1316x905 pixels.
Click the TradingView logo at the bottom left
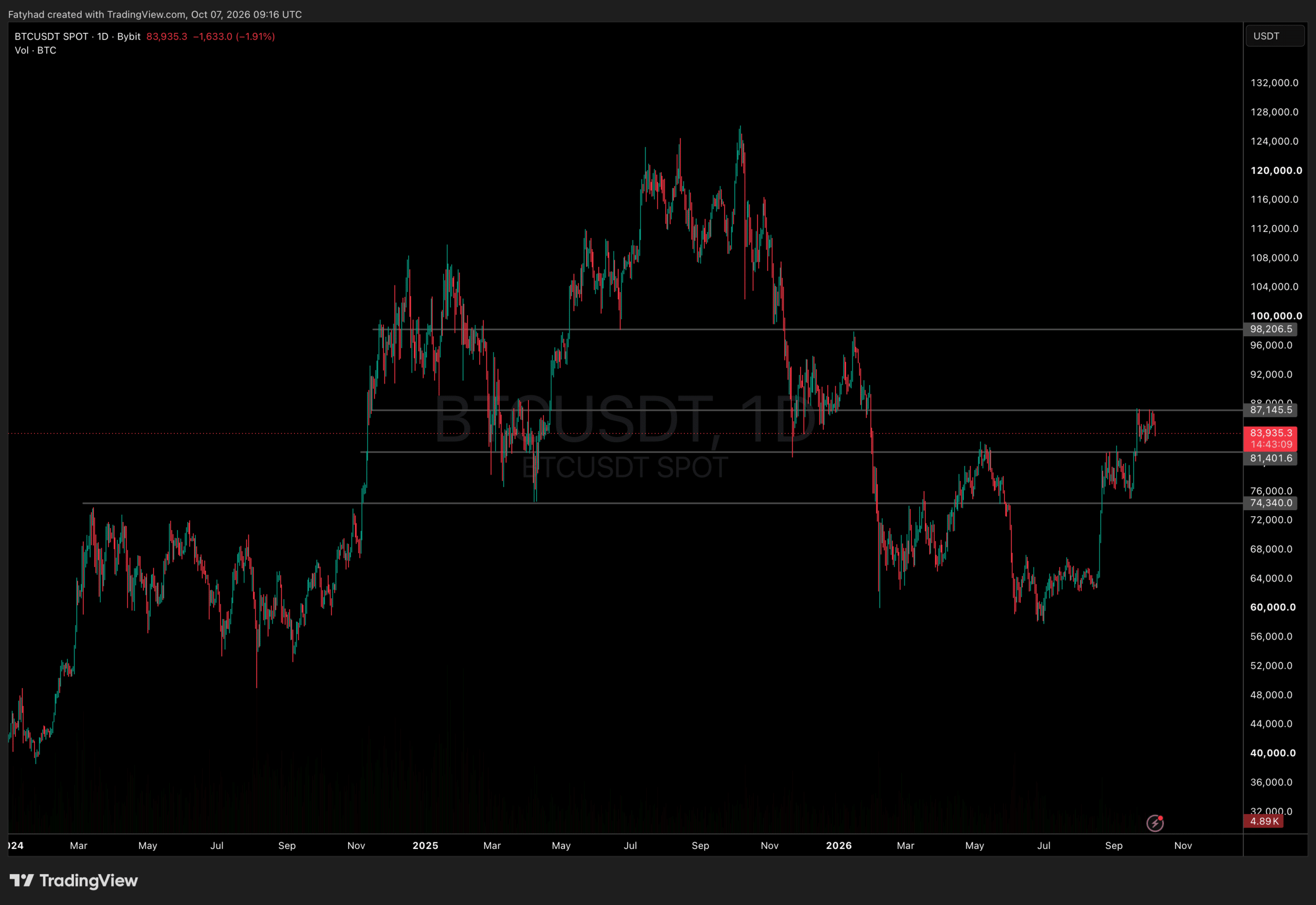74,881
